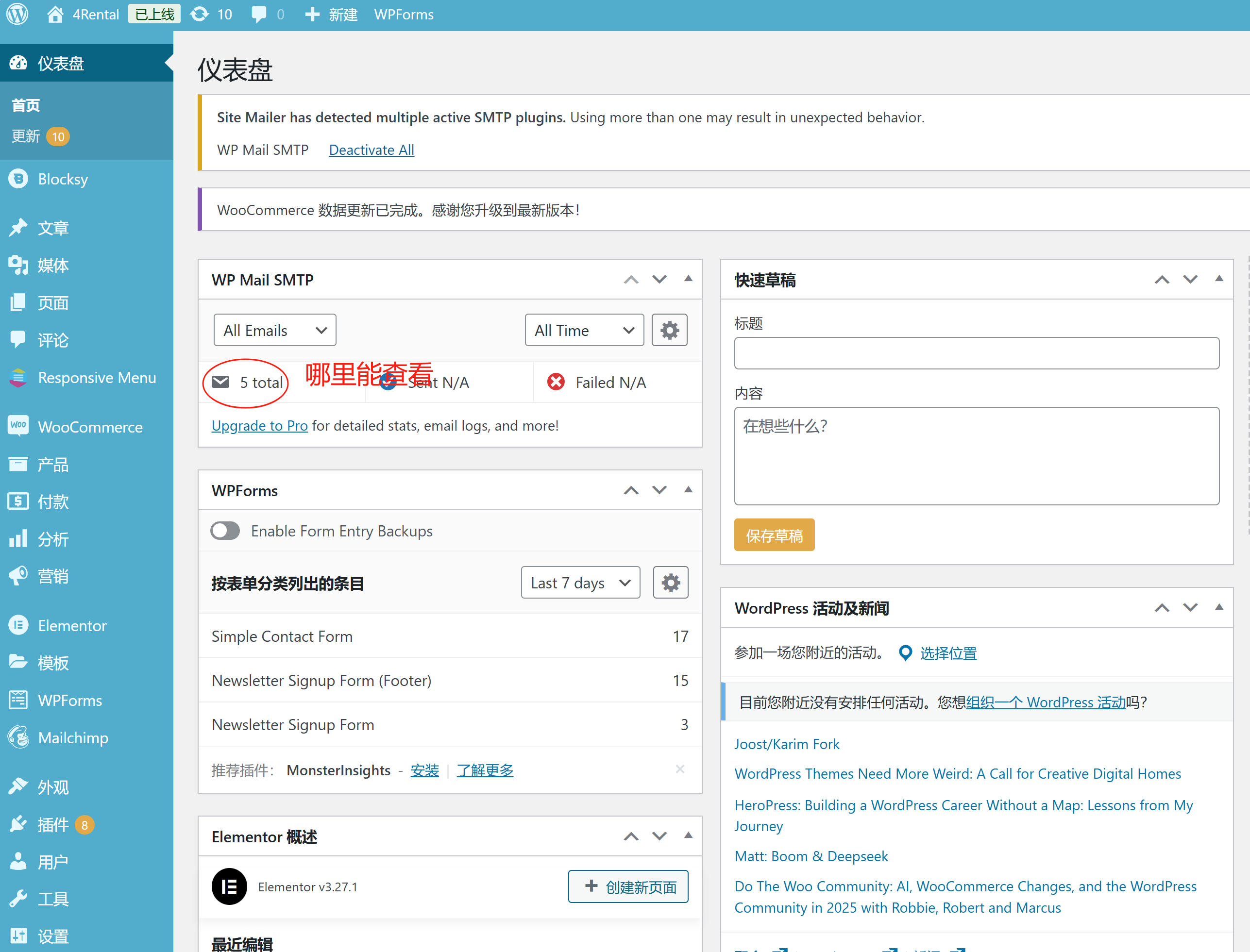Open the Mailchimp sidebar menu
Screen dimensions: 1250x952
click(x=87, y=738)
